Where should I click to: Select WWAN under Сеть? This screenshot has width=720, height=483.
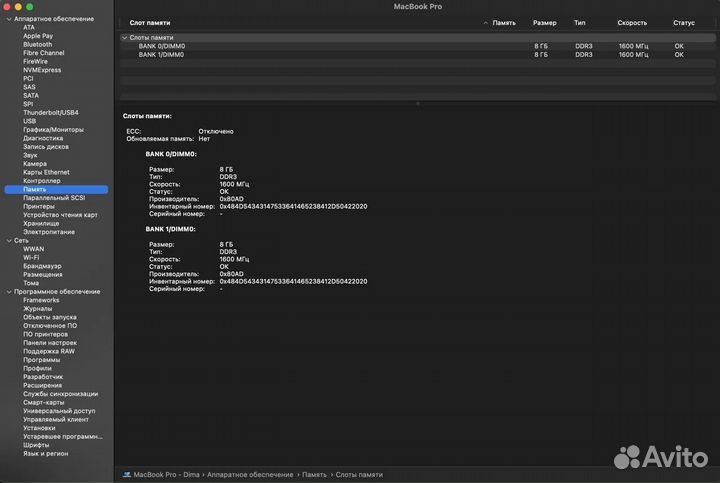pos(34,249)
